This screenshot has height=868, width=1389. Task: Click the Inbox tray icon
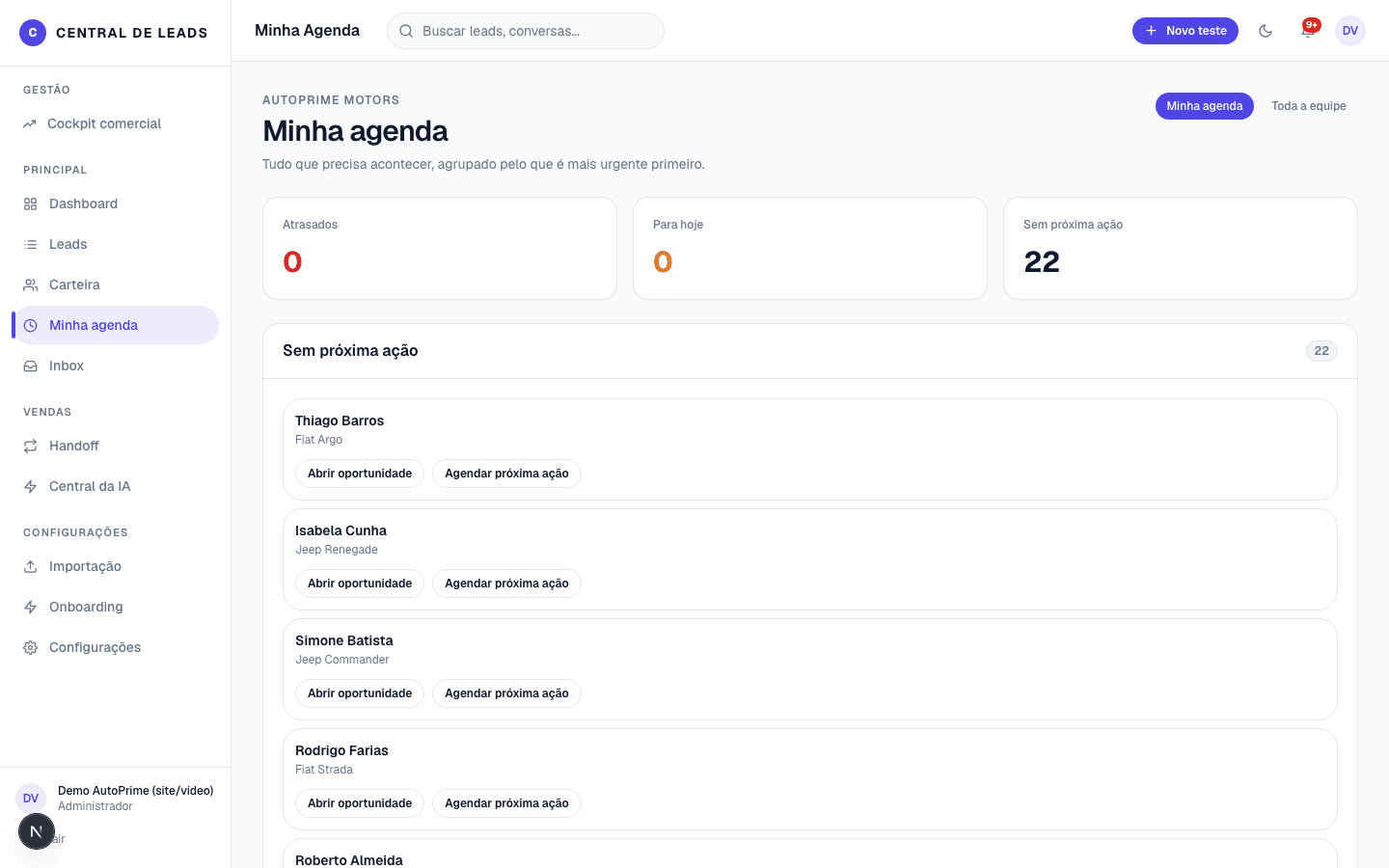coord(31,366)
